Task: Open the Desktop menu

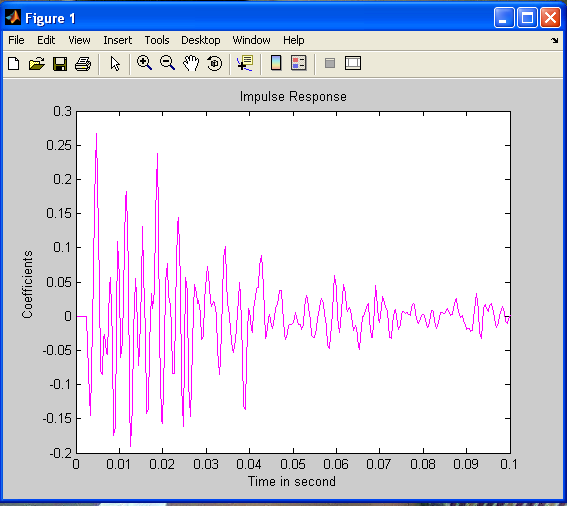Action: pos(201,40)
